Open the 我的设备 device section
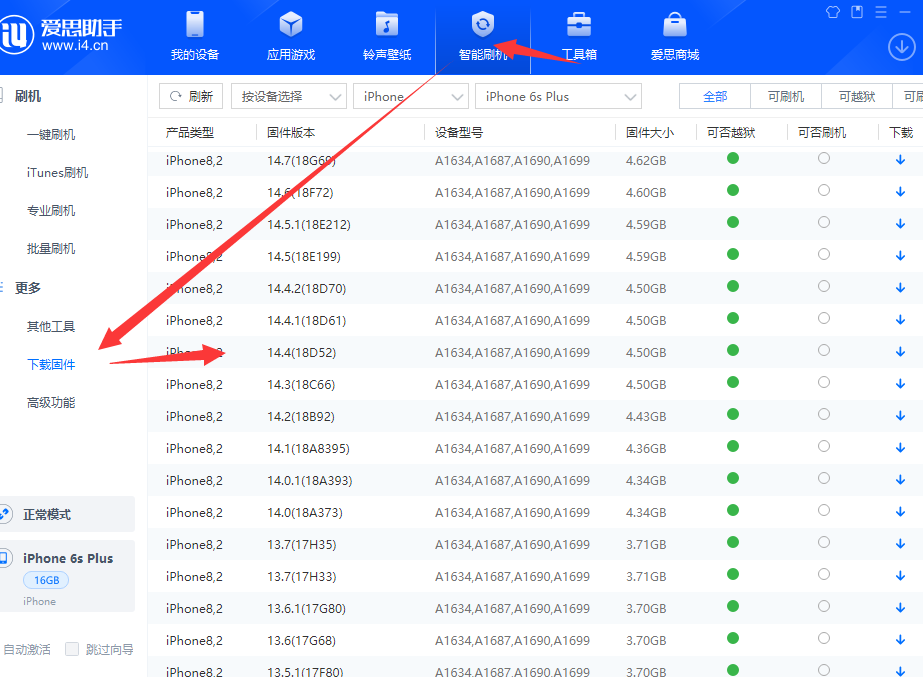The height and width of the screenshot is (677, 923). (x=195, y=36)
